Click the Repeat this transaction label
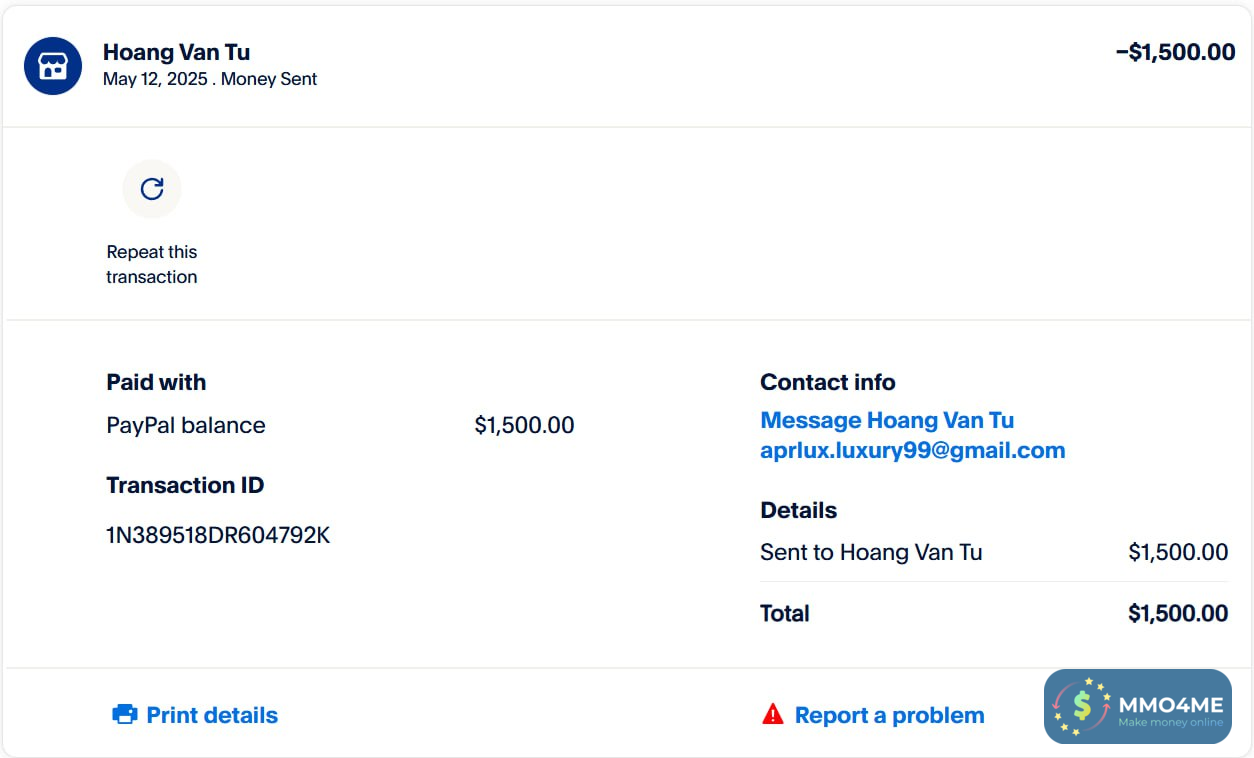This screenshot has width=1254, height=758. [152, 264]
